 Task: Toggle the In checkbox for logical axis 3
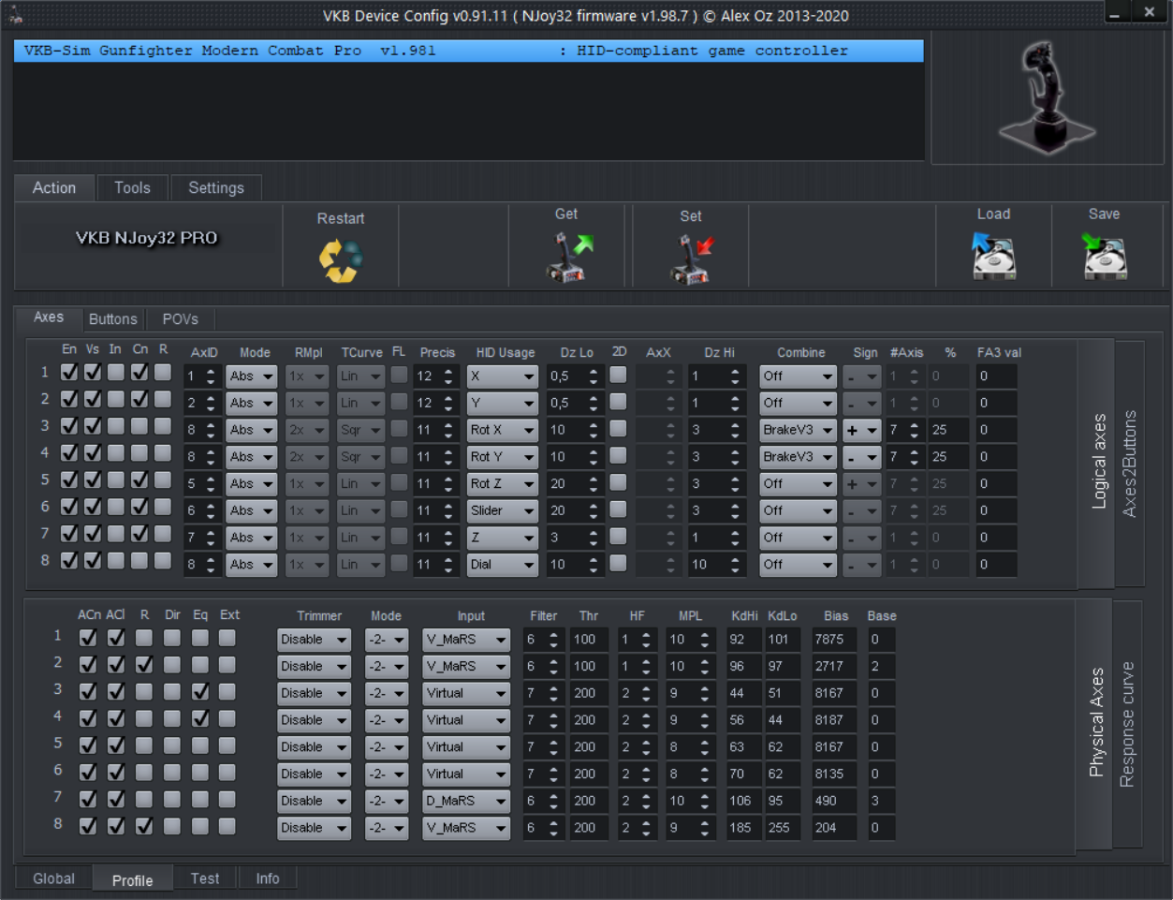116,426
